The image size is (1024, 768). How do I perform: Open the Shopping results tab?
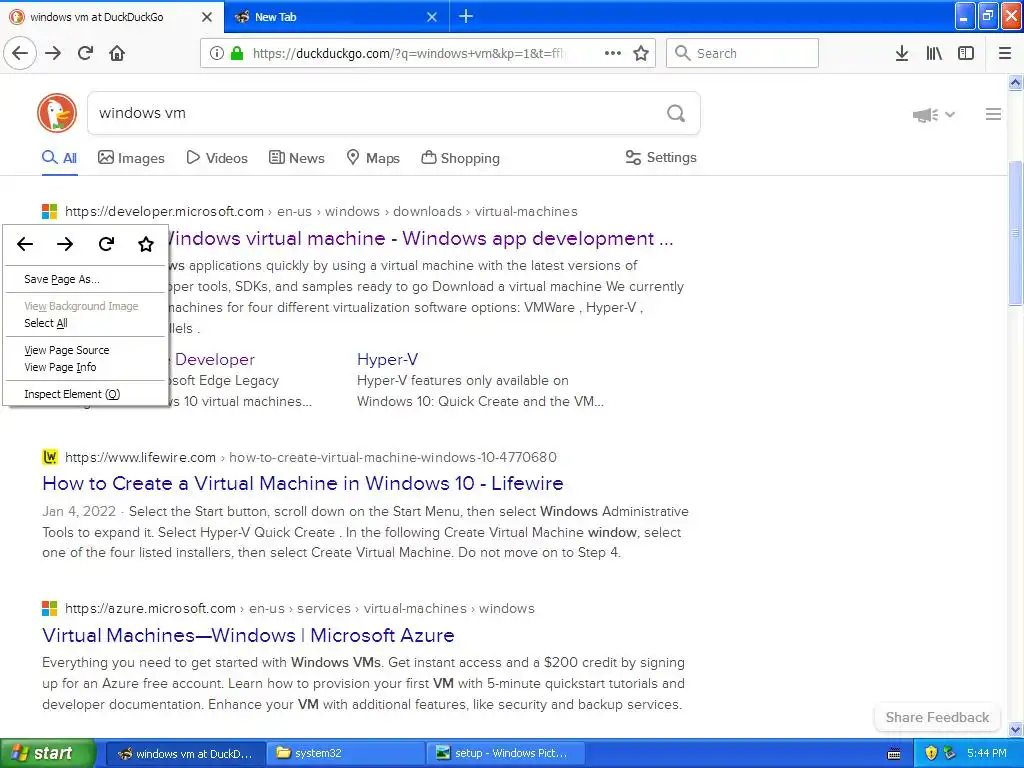pos(460,158)
